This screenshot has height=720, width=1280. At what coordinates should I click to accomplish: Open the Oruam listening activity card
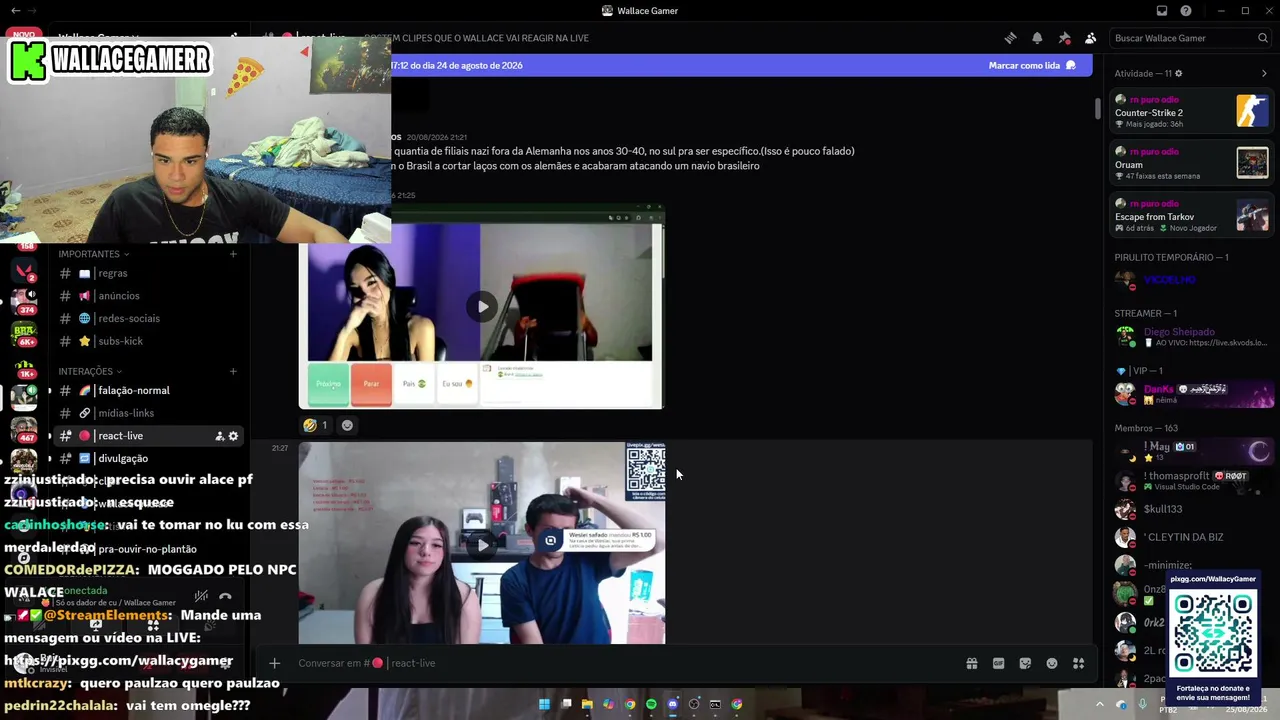point(1192,163)
